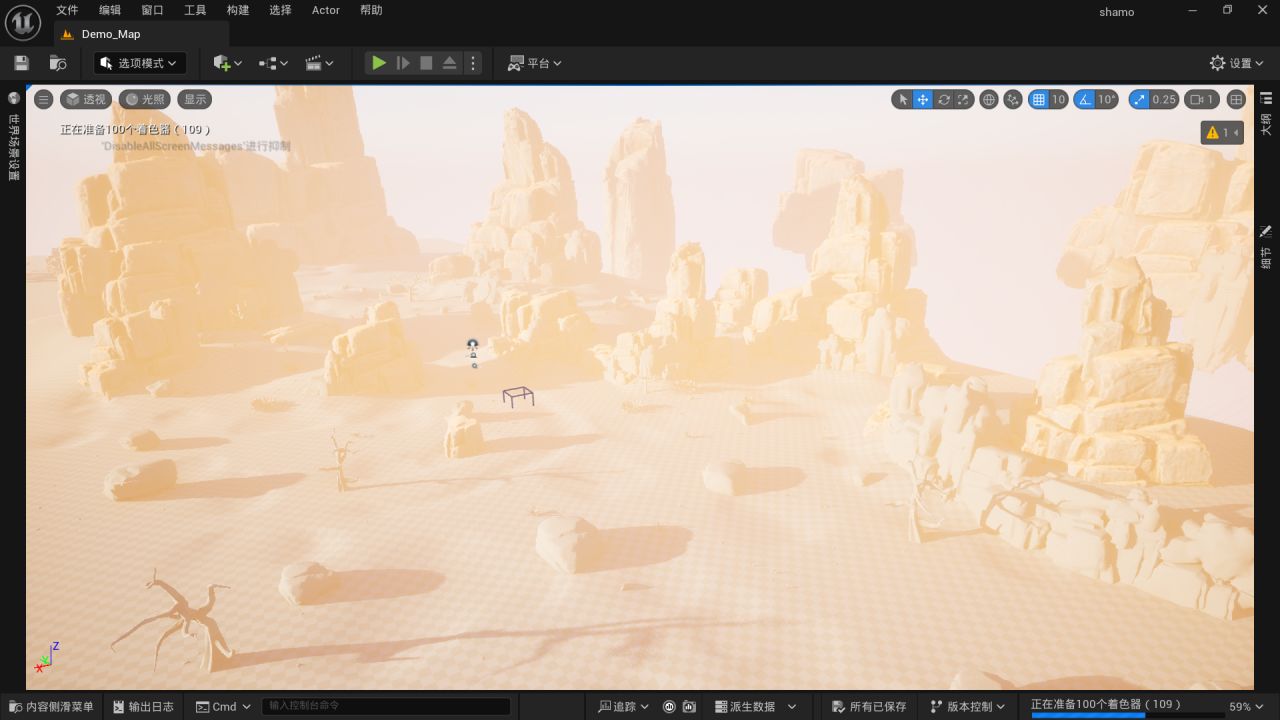Open the 显示 show flags button
Screen dimensions: 1280x720
195,99
